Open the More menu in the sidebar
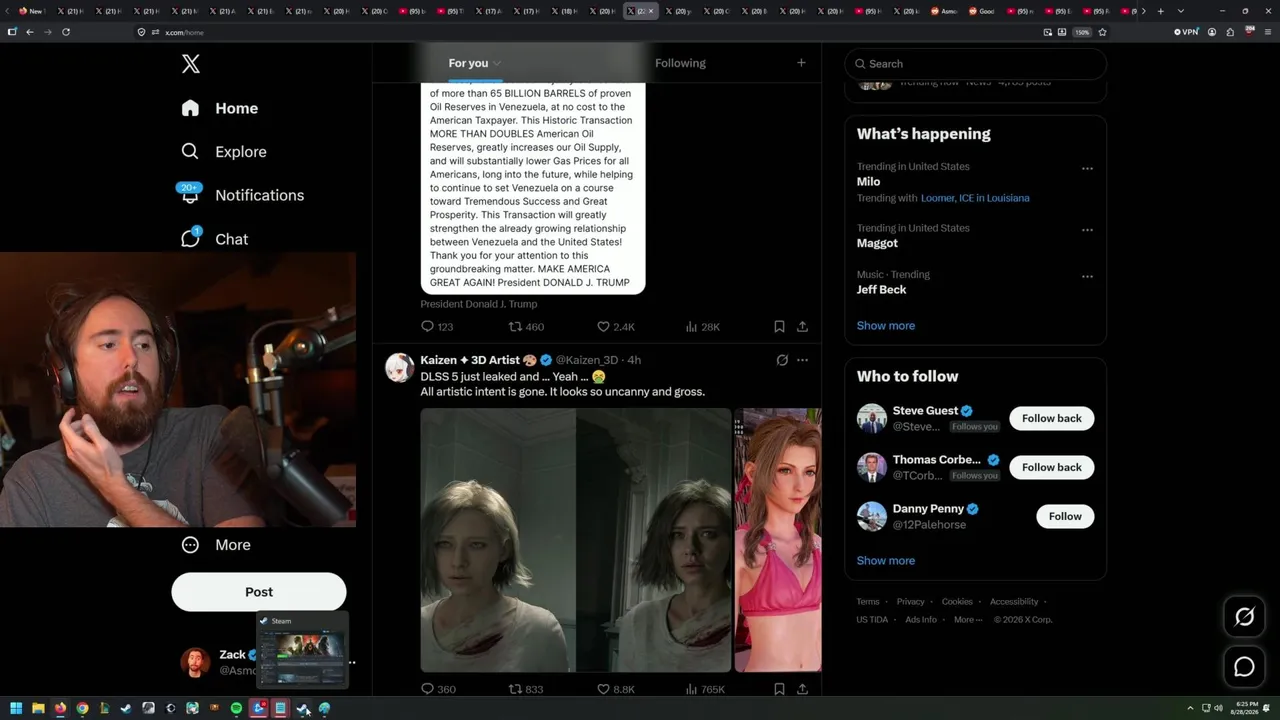The image size is (1280, 720). coord(216,545)
